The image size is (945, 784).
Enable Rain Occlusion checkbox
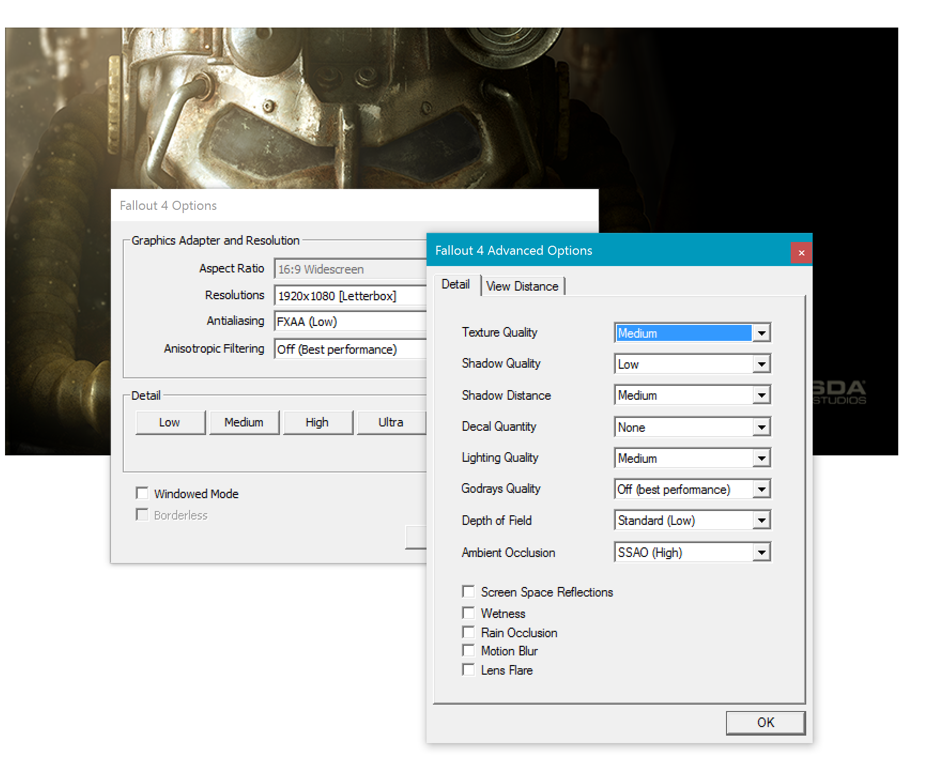468,632
